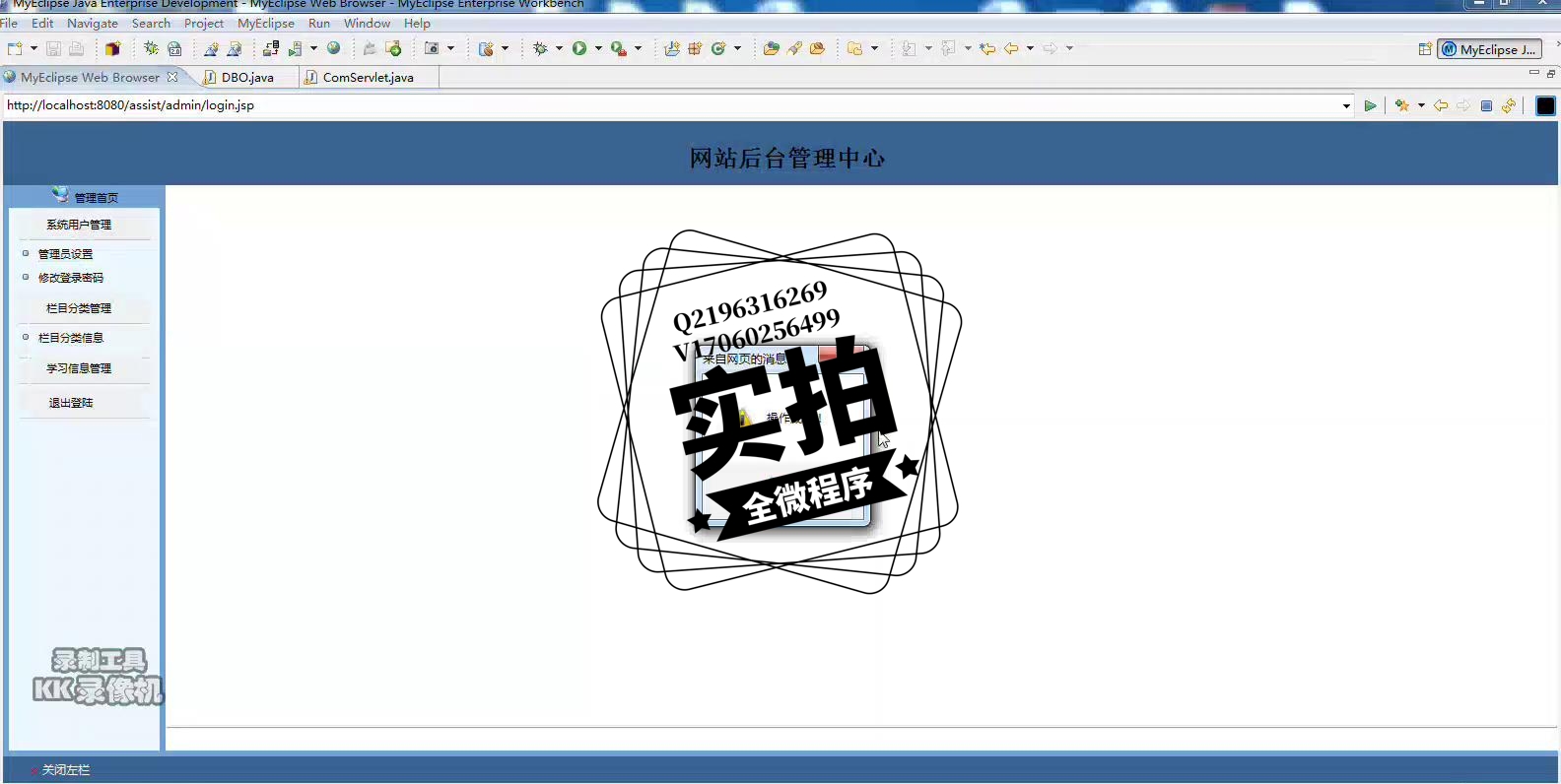The image size is (1561, 784).
Task: Click the 管理员设置 link
Action: pos(65,254)
